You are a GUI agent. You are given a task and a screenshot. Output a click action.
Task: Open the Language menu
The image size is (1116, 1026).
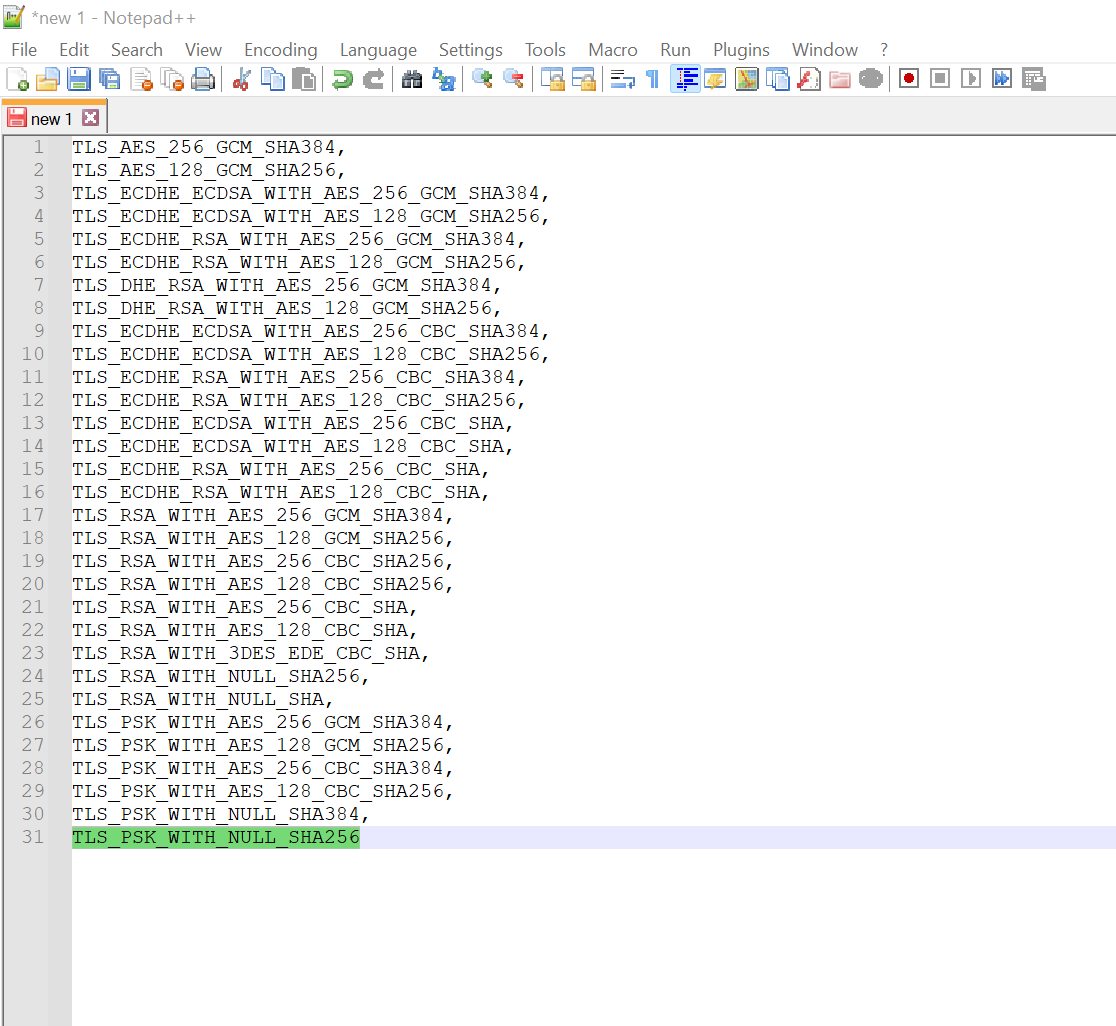click(378, 49)
